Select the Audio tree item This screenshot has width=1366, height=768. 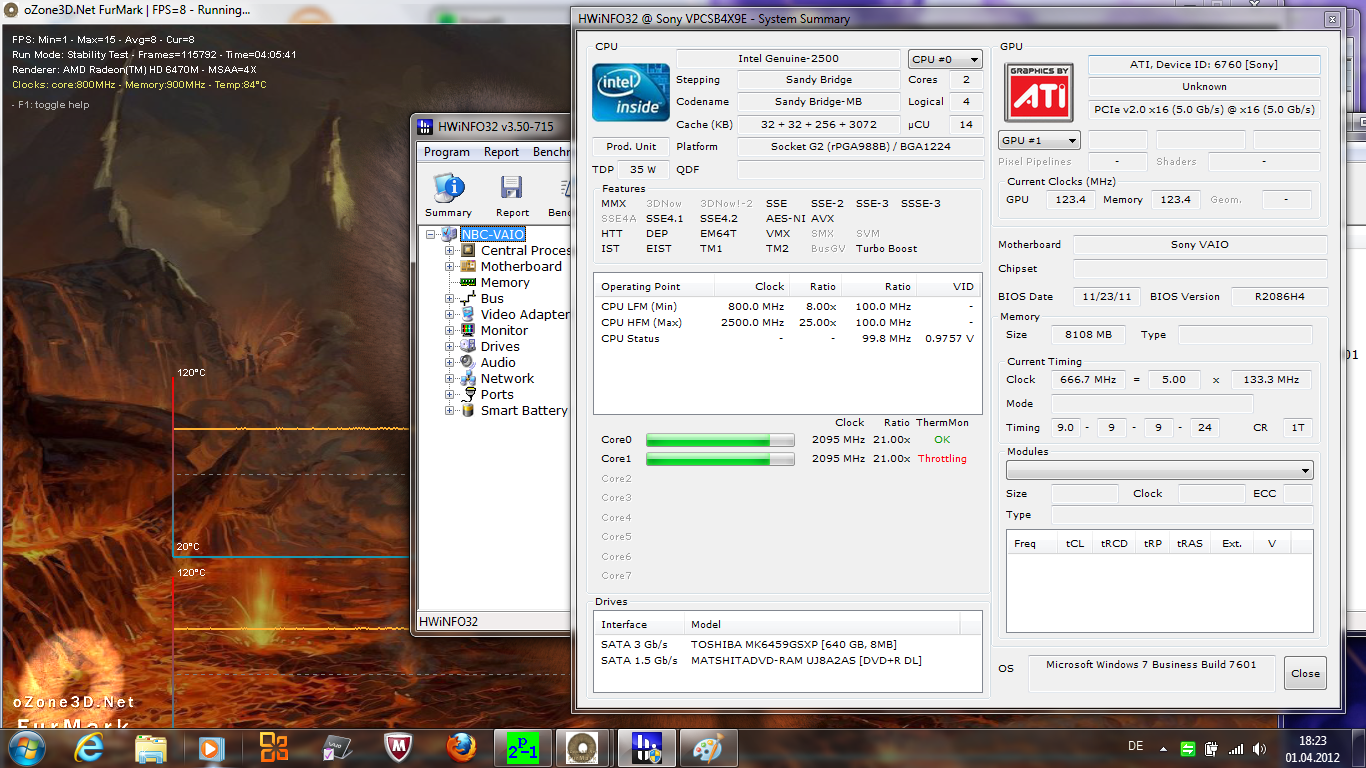pyautogui.click(x=498, y=362)
